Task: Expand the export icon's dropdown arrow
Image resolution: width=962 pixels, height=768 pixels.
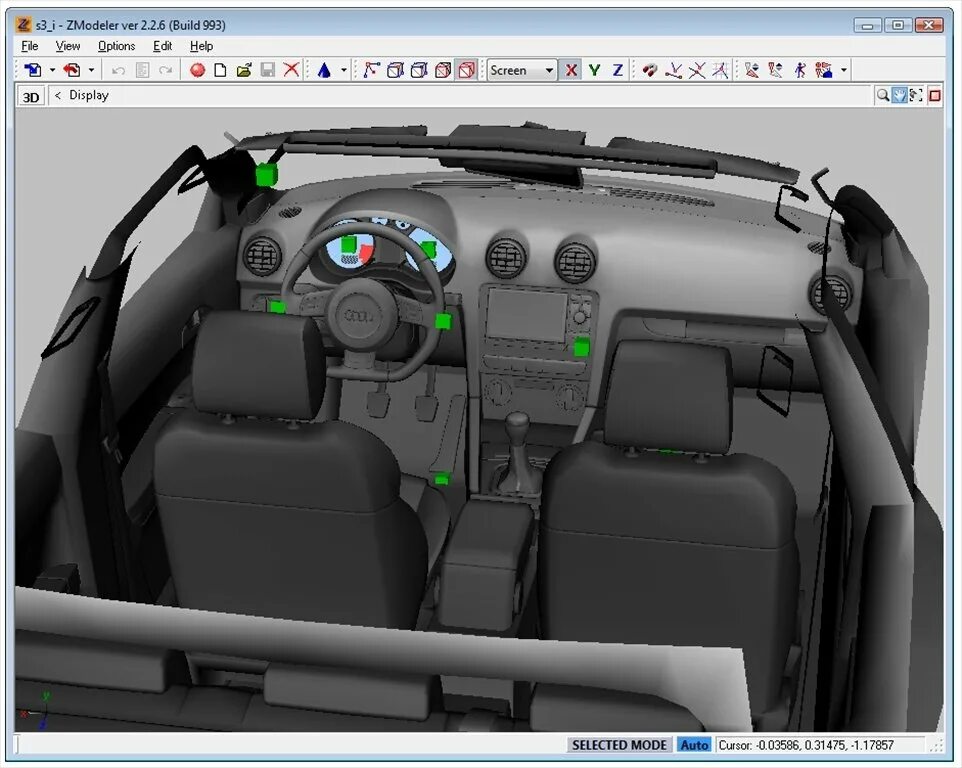Action: [91, 70]
